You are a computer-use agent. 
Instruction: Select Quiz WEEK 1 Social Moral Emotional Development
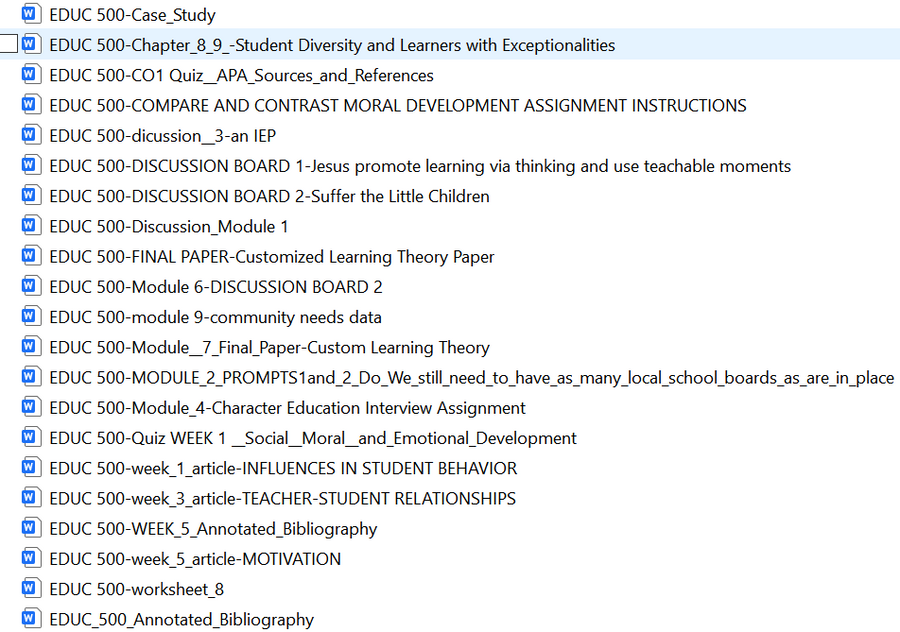point(313,439)
